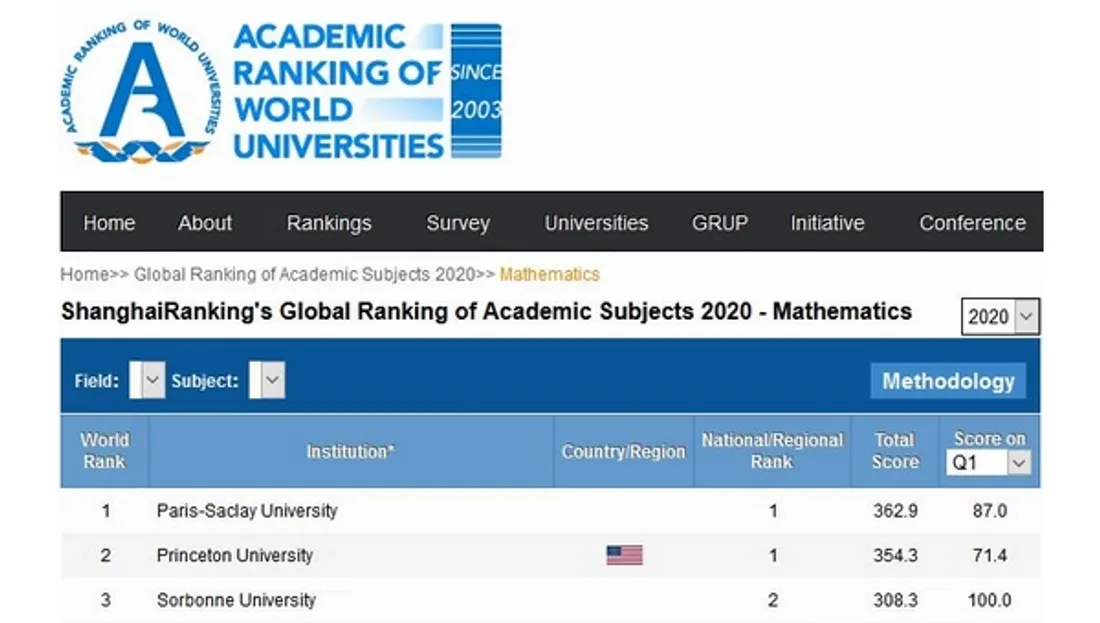Go to the Rankings menu

[x=329, y=223]
